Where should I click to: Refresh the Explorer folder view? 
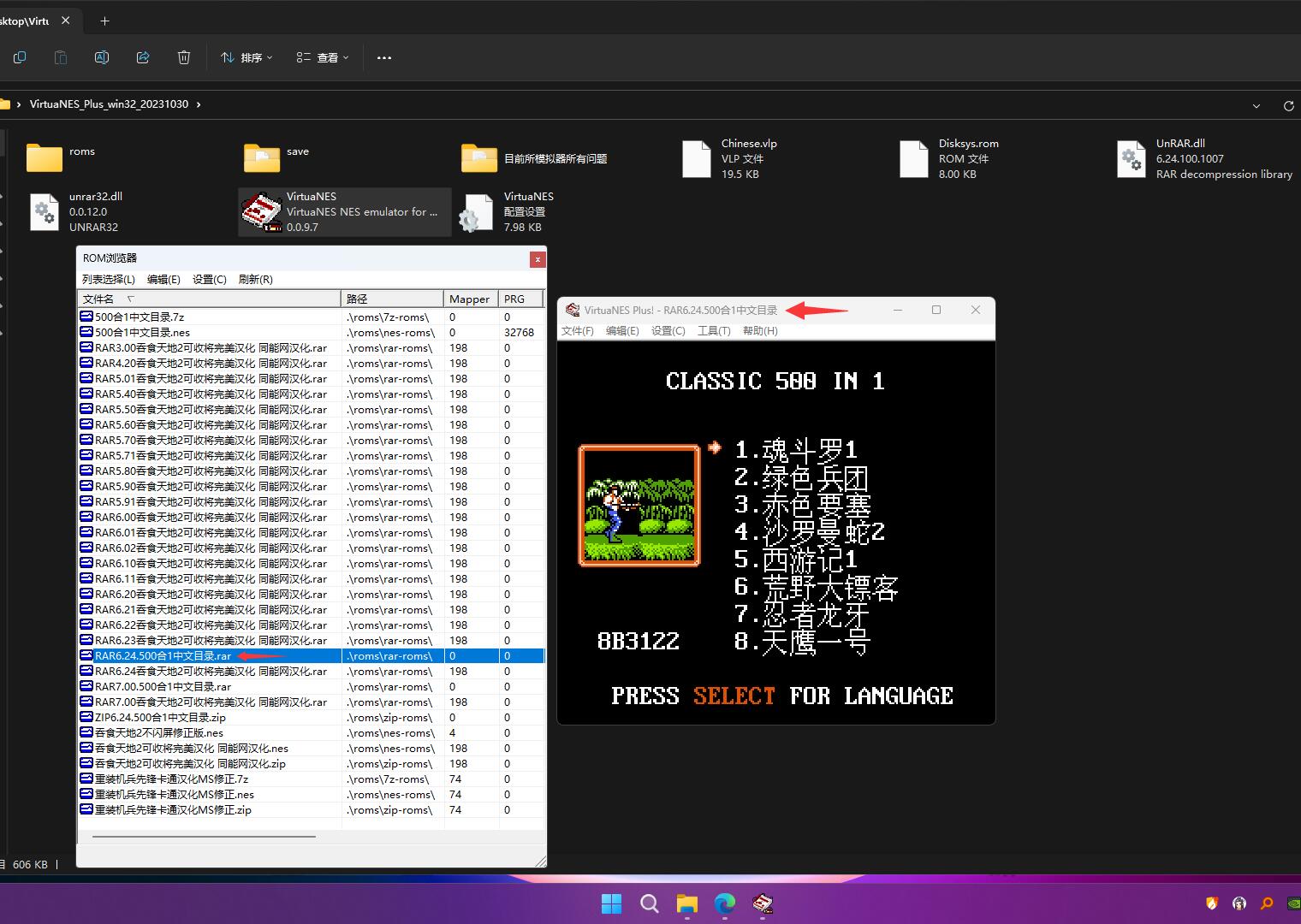tap(1288, 105)
